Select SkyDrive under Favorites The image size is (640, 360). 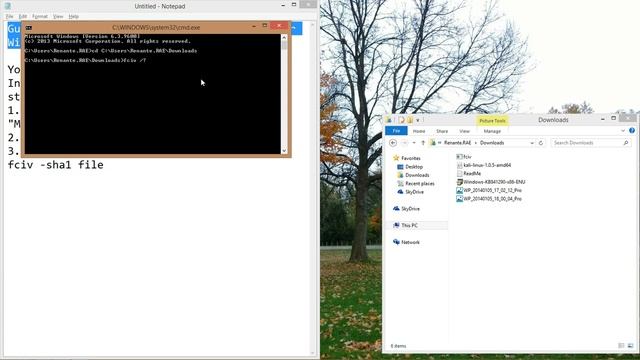[414, 192]
